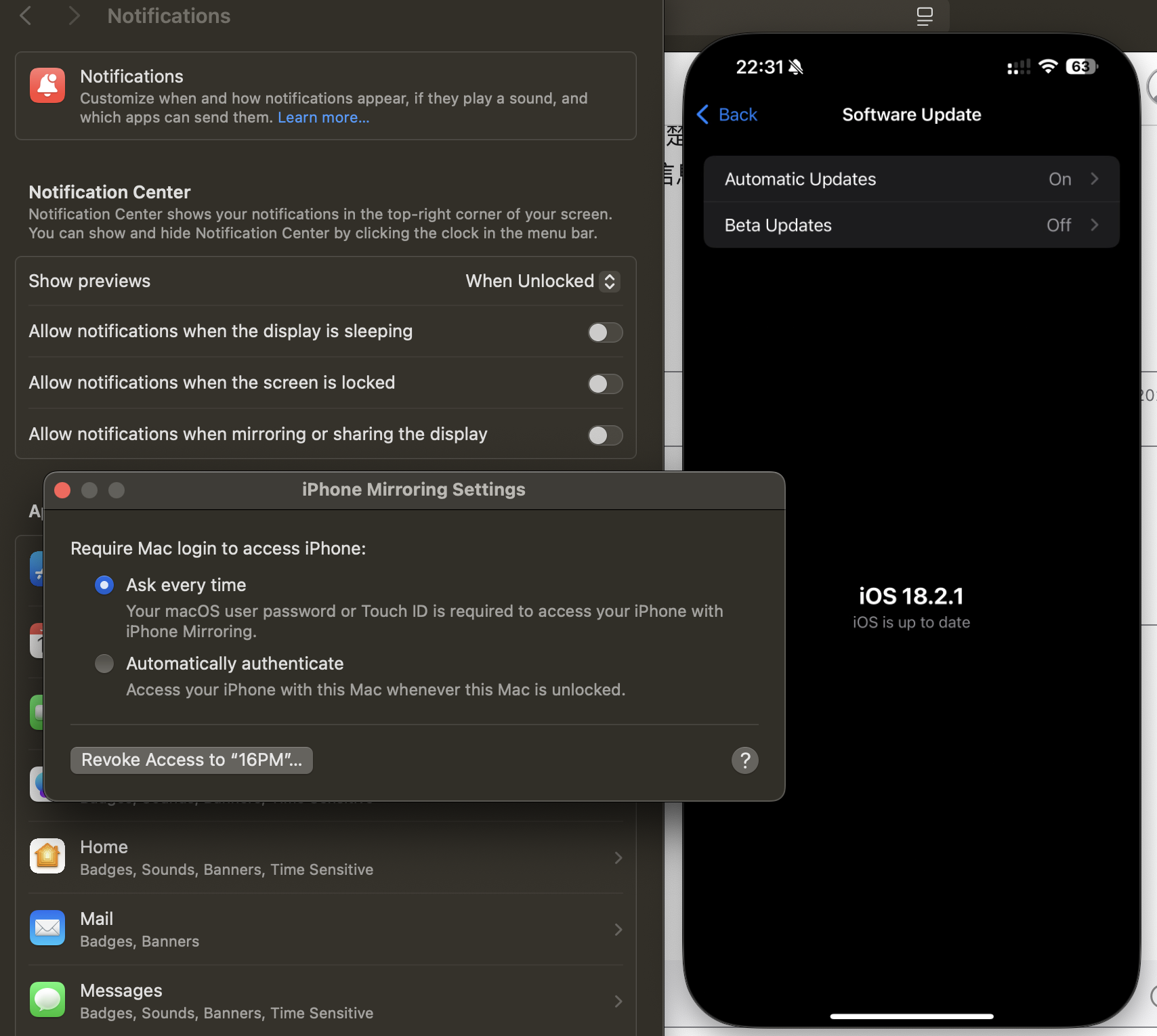Click the Software Update title on iPhone
The image size is (1157, 1036).
pos(912,114)
